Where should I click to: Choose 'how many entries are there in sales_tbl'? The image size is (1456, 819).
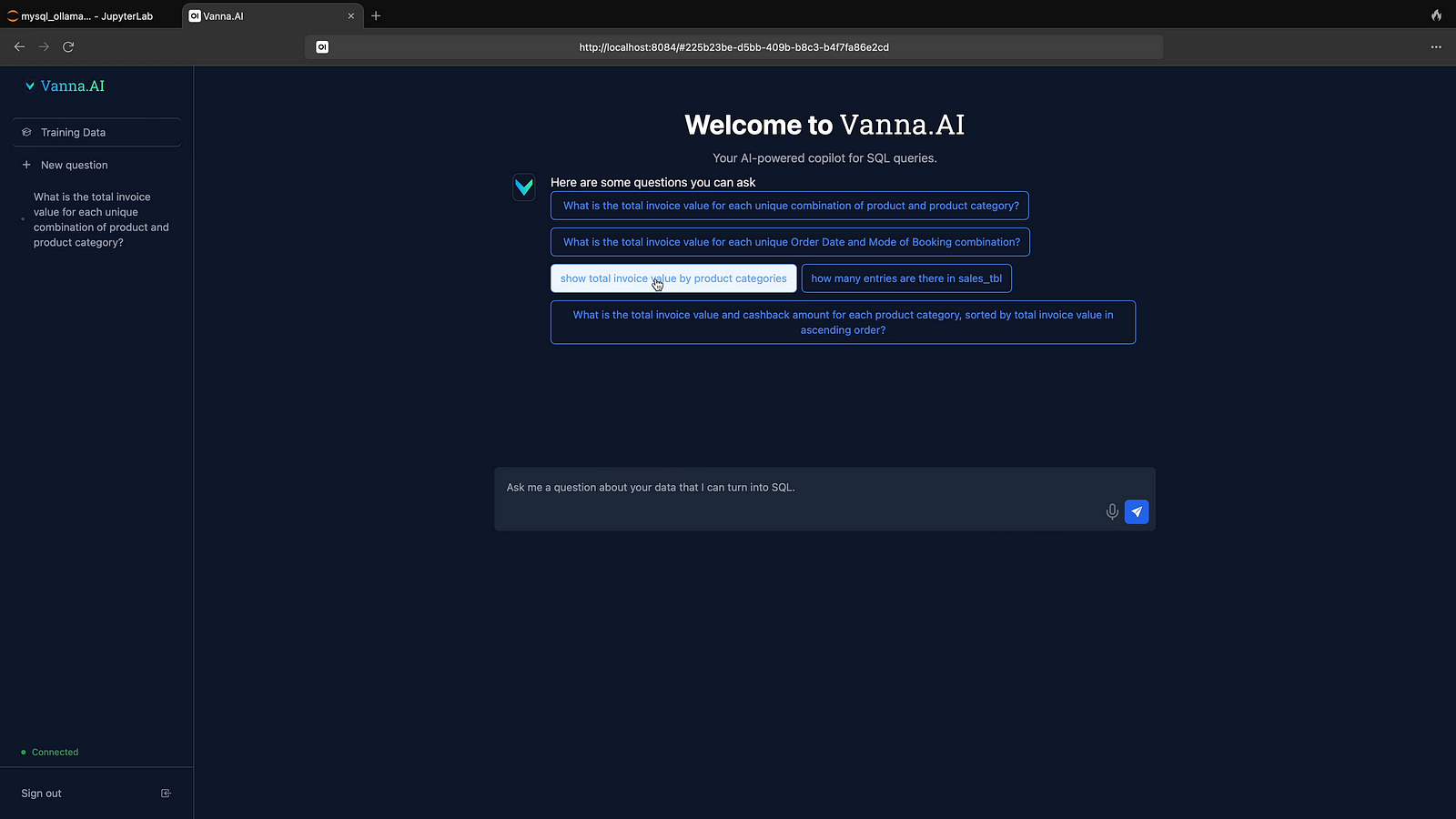pyautogui.click(x=905, y=278)
